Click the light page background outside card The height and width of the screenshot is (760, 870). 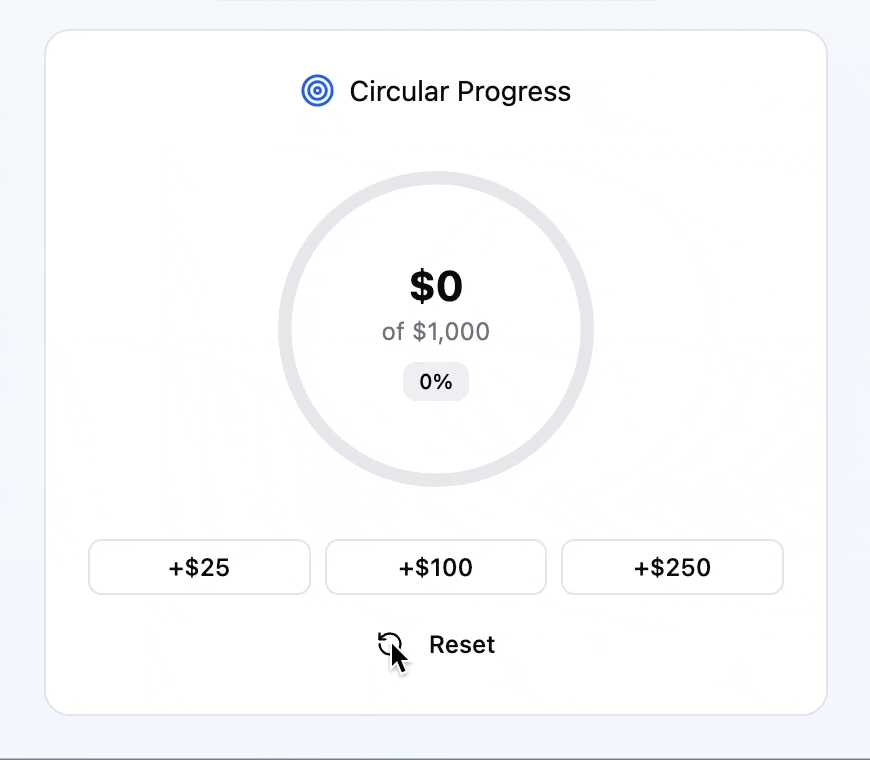click(22, 388)
